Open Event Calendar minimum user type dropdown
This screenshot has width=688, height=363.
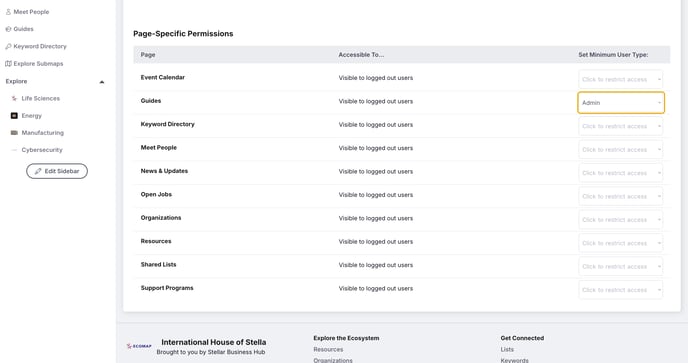coord(620,79)
